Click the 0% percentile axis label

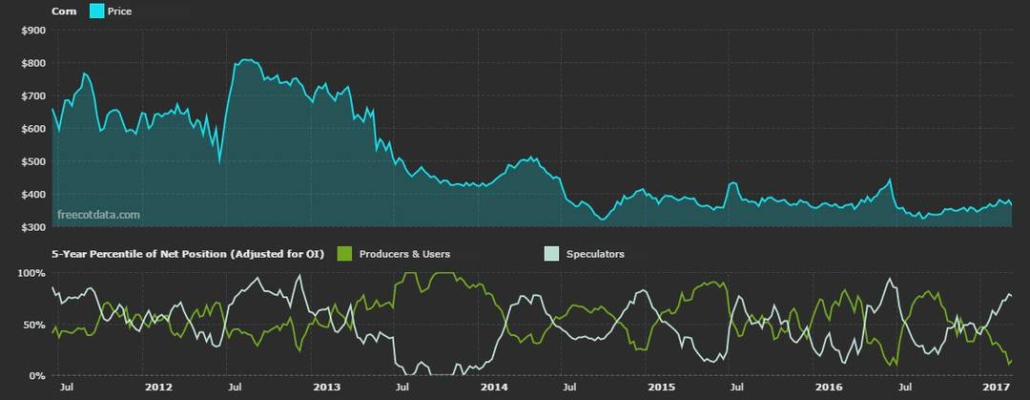38,375
